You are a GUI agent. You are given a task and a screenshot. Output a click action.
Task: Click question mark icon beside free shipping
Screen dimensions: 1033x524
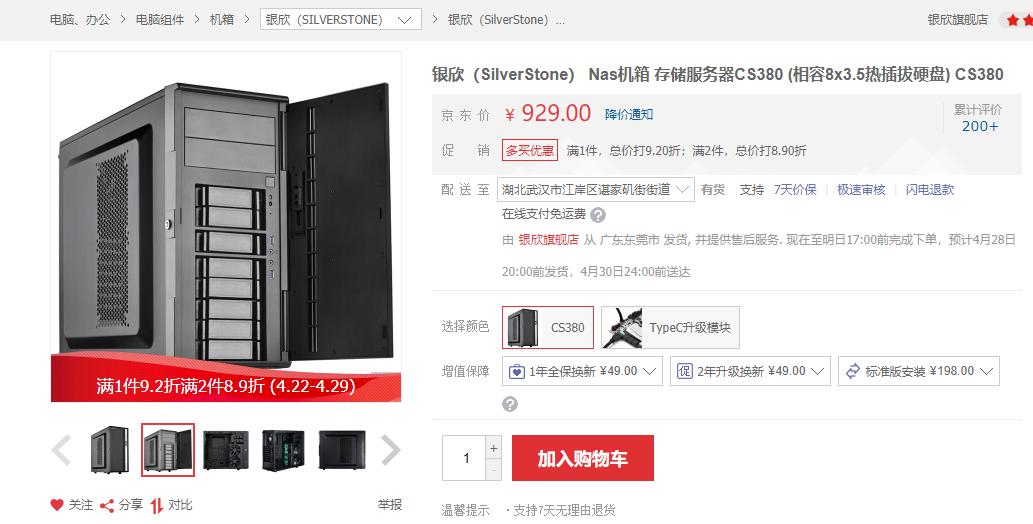pyautogui.click(x=598, y=215)
